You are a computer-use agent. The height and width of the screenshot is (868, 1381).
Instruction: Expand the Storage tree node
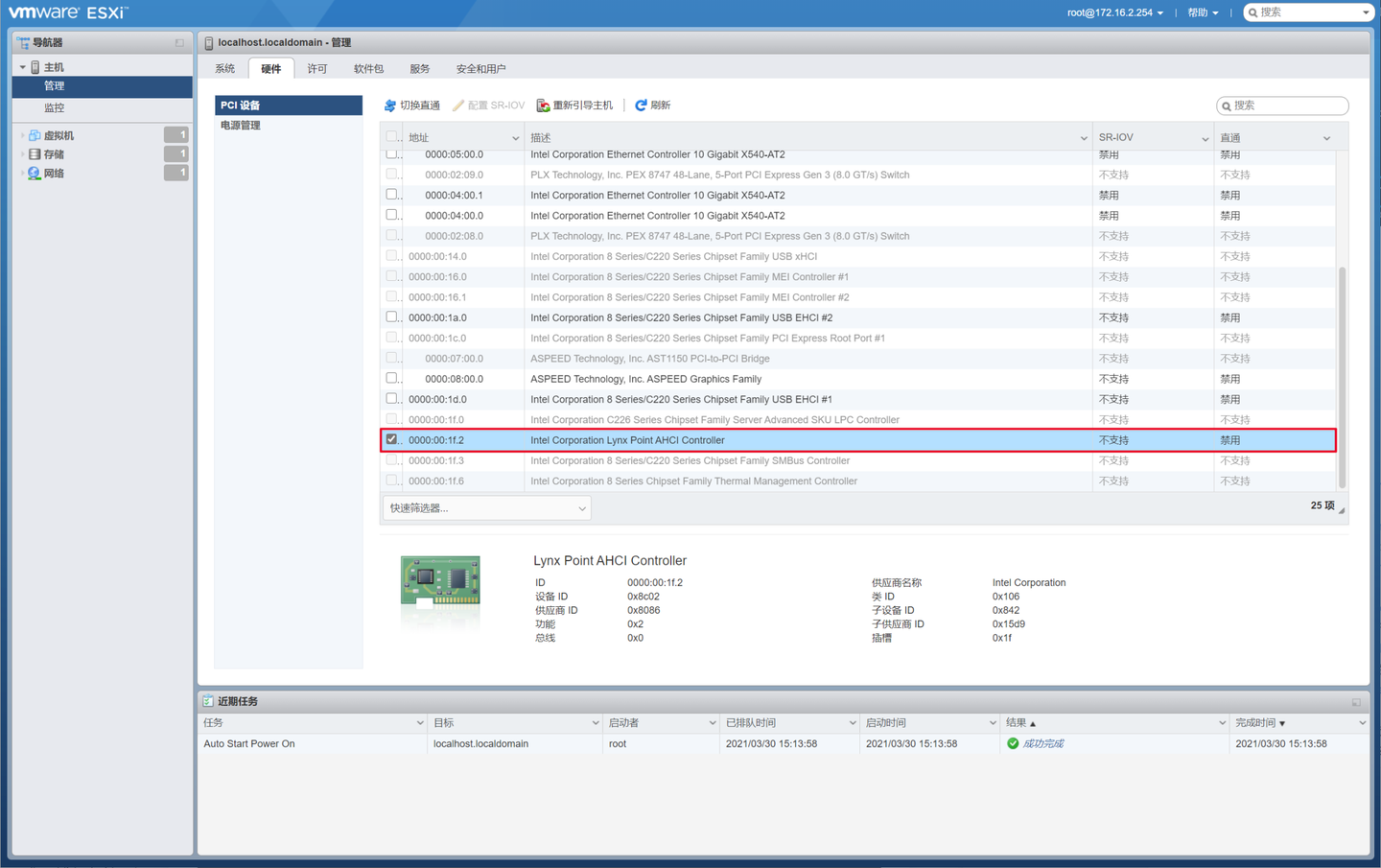23,154
